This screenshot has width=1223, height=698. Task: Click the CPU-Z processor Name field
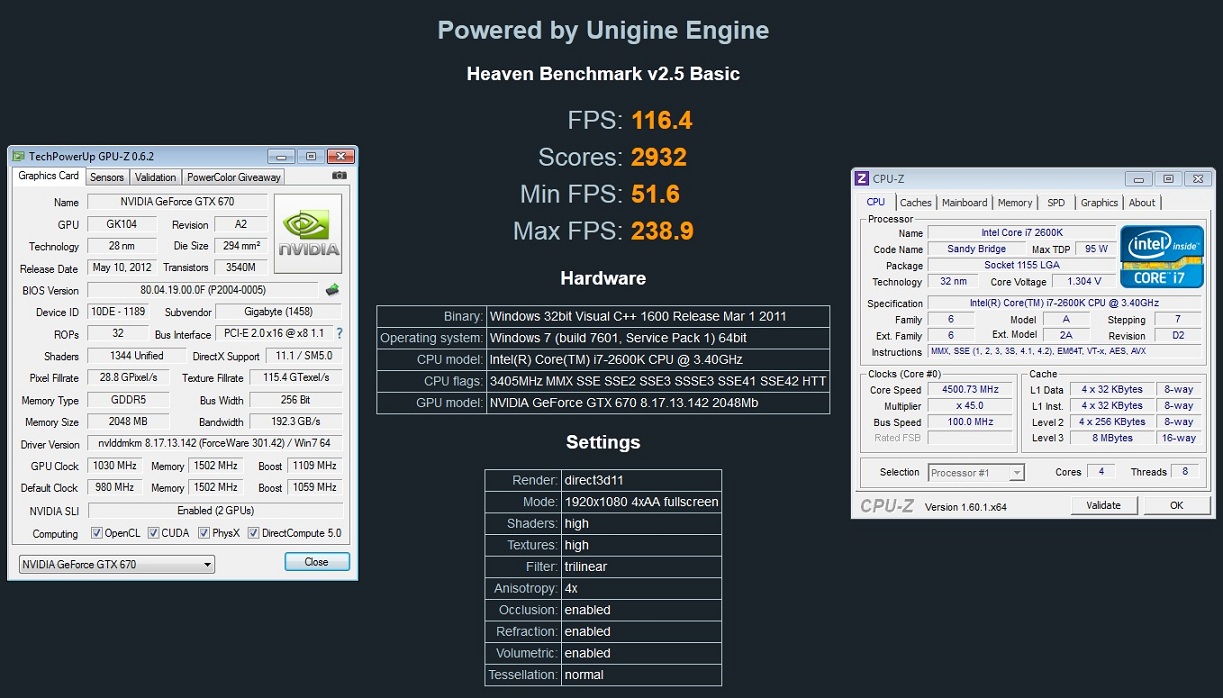coord(1022,233)
